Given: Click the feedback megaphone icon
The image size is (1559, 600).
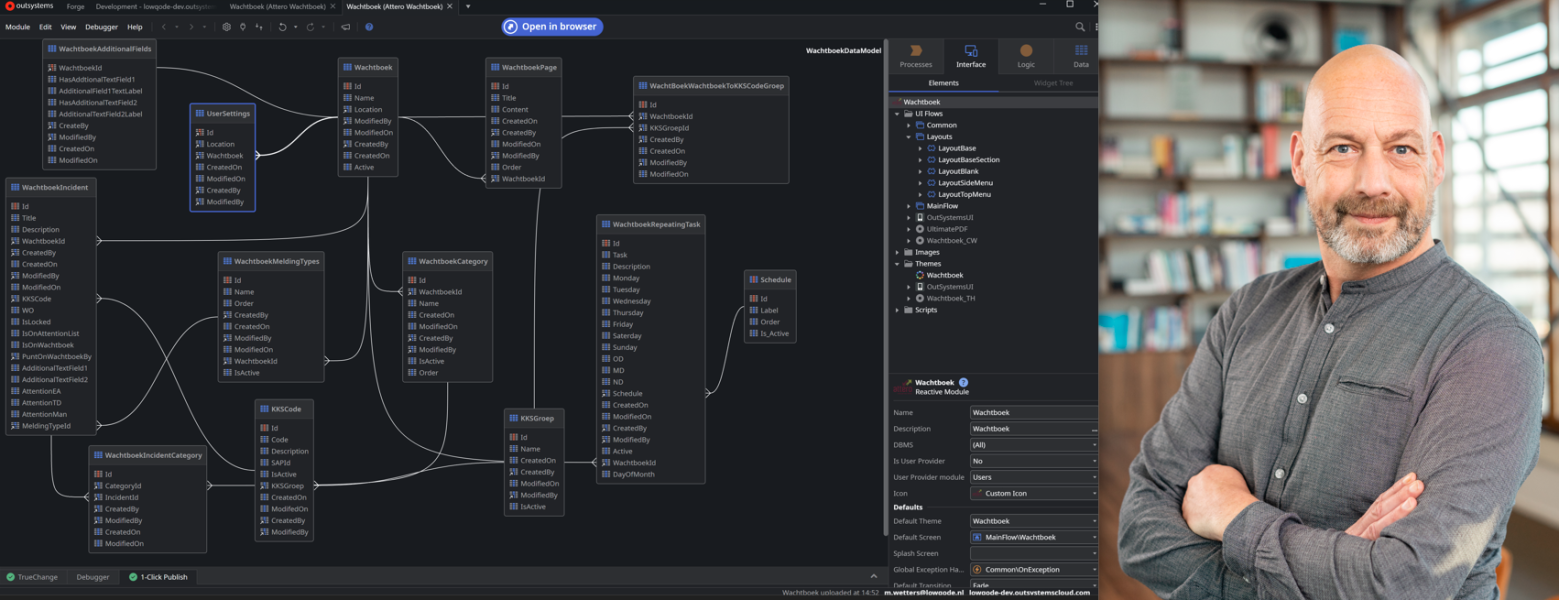Looking at the screenshot, I should 346,27.
